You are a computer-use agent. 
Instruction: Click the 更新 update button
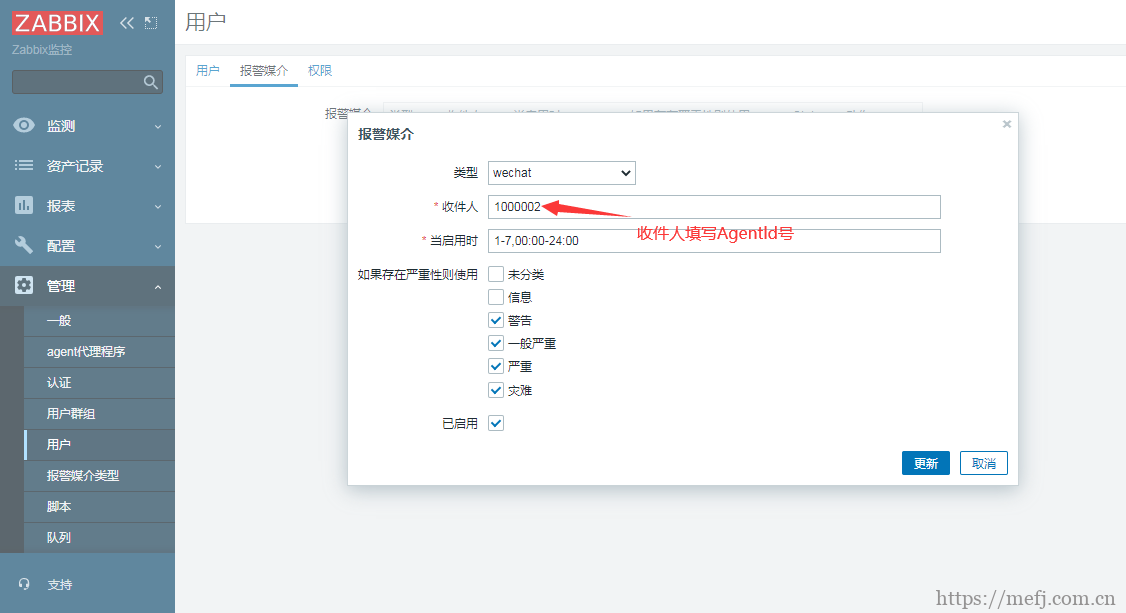click(x=925, y=463)
